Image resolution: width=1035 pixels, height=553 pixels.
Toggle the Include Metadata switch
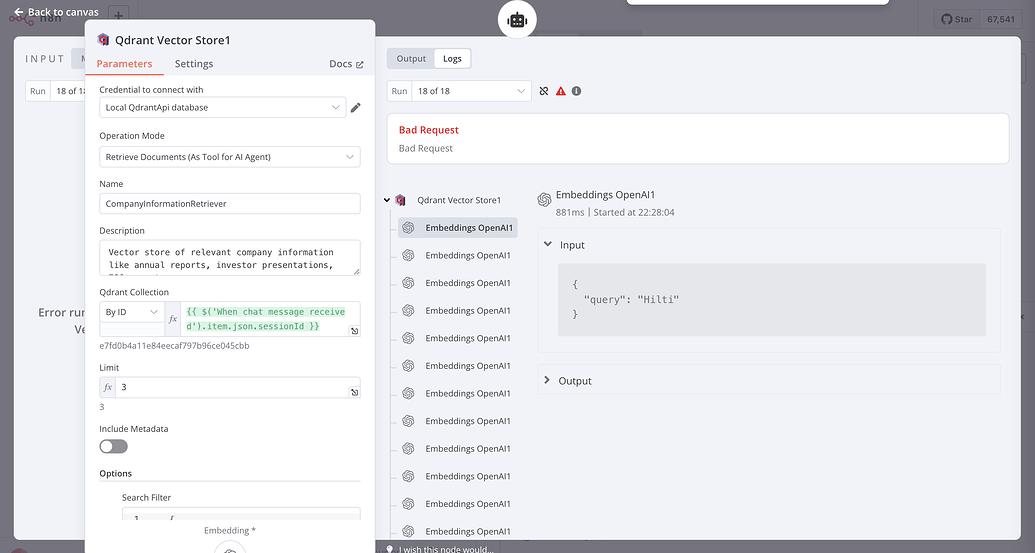[113, 446]
